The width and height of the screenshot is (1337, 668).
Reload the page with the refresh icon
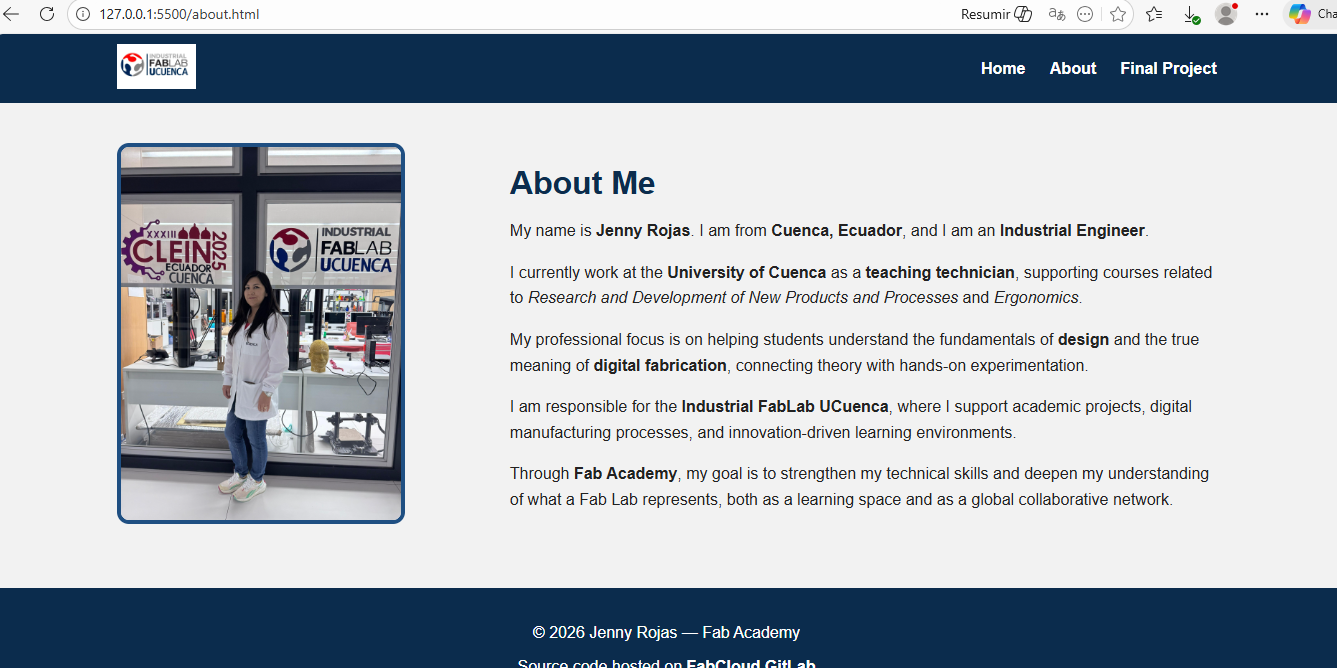(46, 14)
